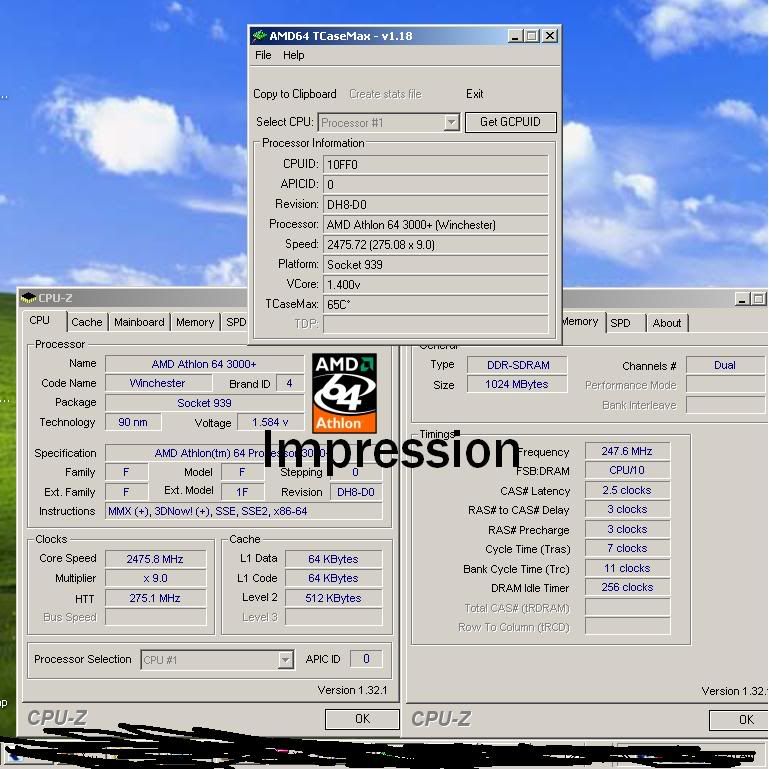769x769 pixels.
Task: Click the L1 Data value 64 KBytes
Action: 333,559
